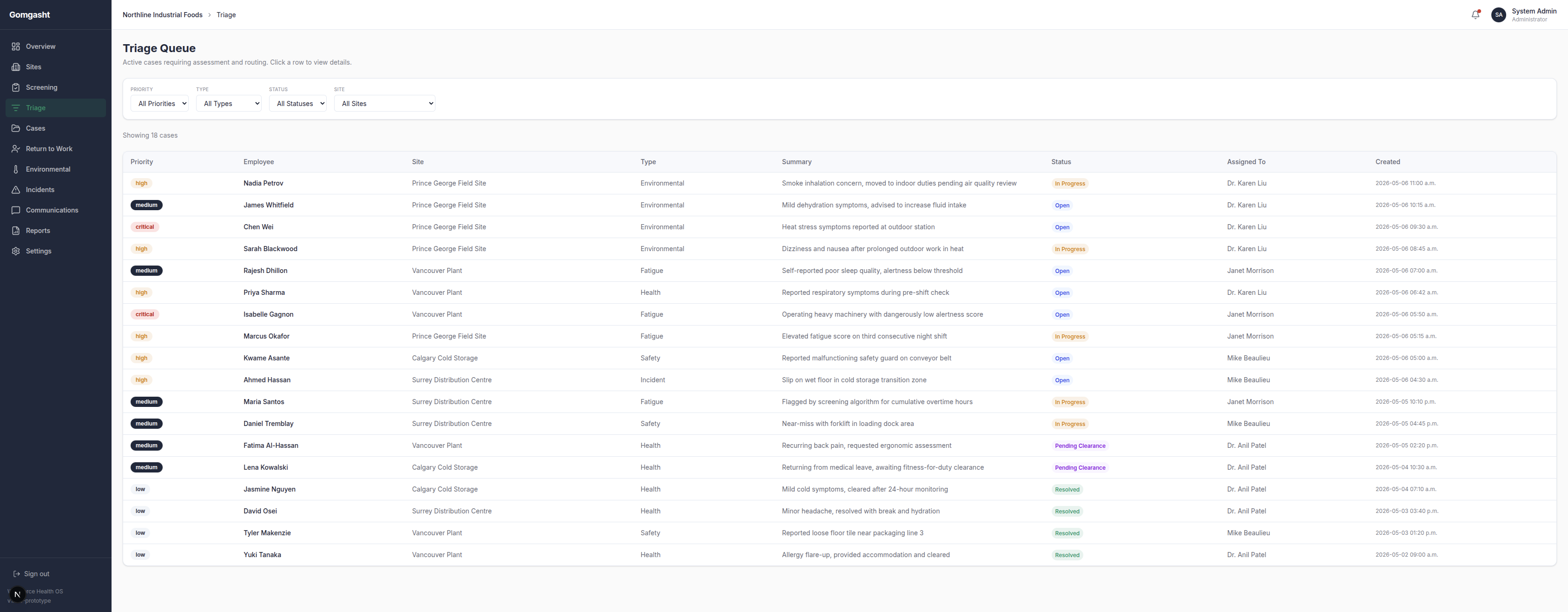This screenshot has width=1568, height=612.
Task: Click the critical badge for Isabelle Gagnon
Action: pyautogui.click(x=145, y=315)
